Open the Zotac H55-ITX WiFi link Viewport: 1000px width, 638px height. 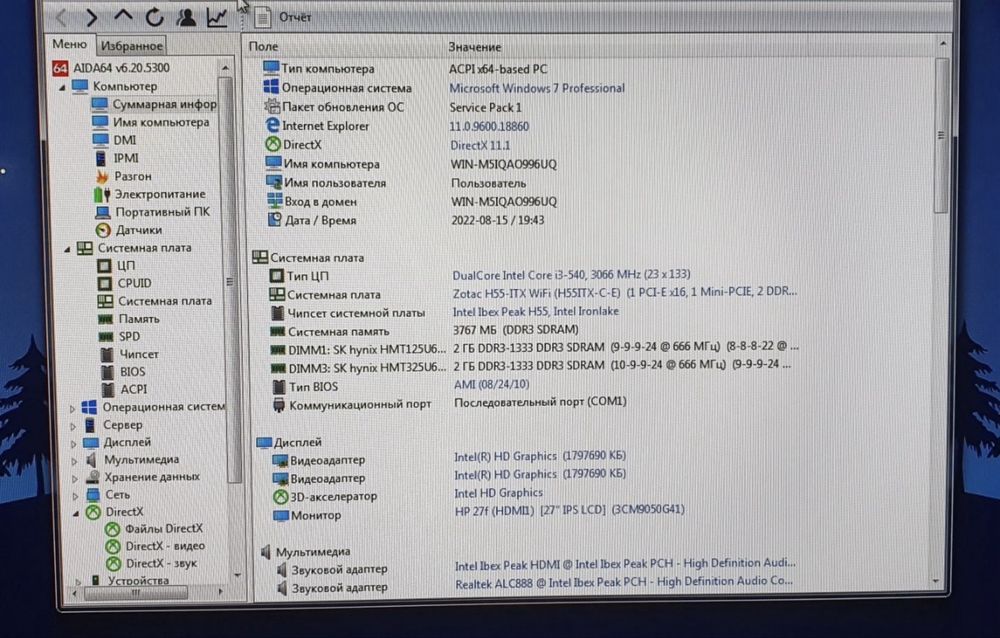625,292
